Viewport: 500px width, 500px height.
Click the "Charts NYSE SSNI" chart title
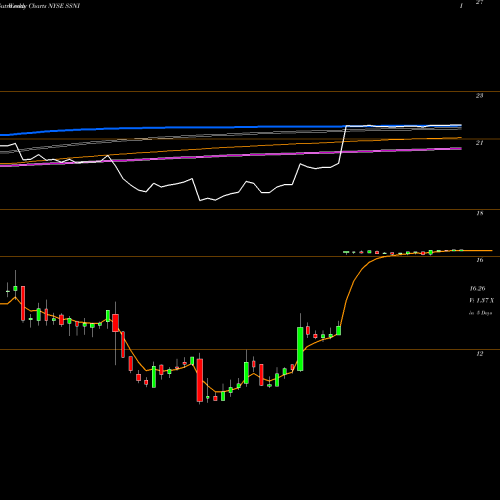tap(54, 6)
